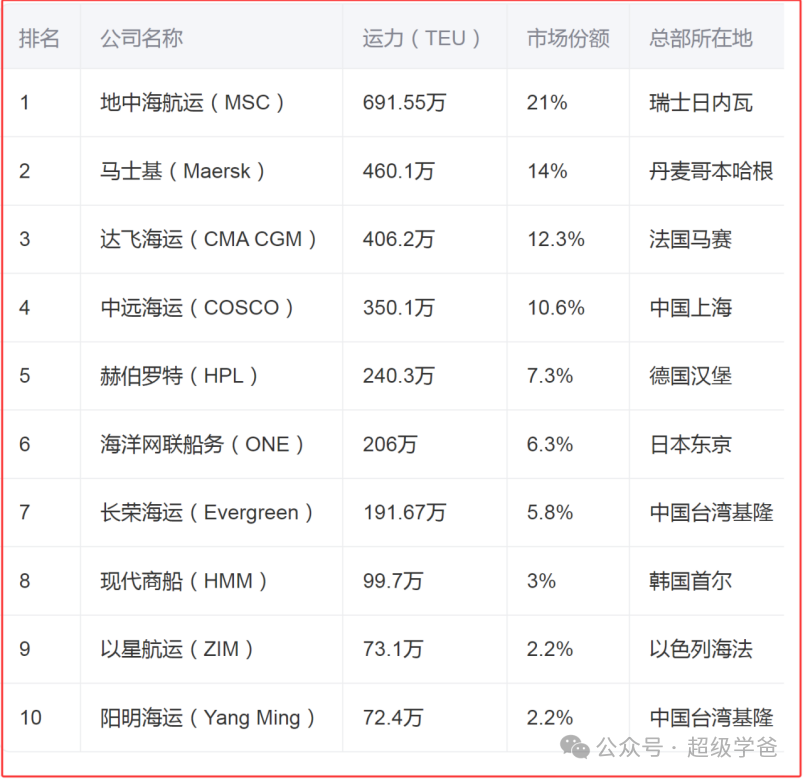Click the 公司名称 column header
This screenshot has width=803, height=779.
pos(141,38)
